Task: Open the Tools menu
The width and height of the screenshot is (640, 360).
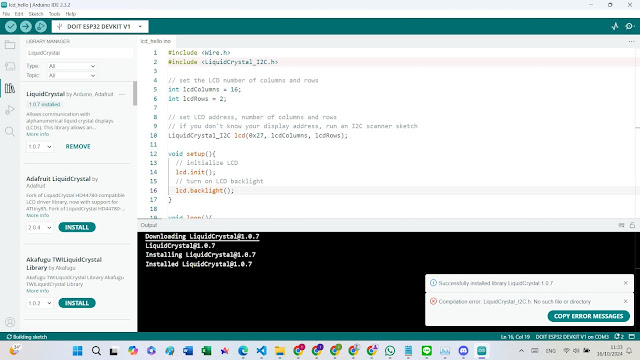Action: click(54, 14)
